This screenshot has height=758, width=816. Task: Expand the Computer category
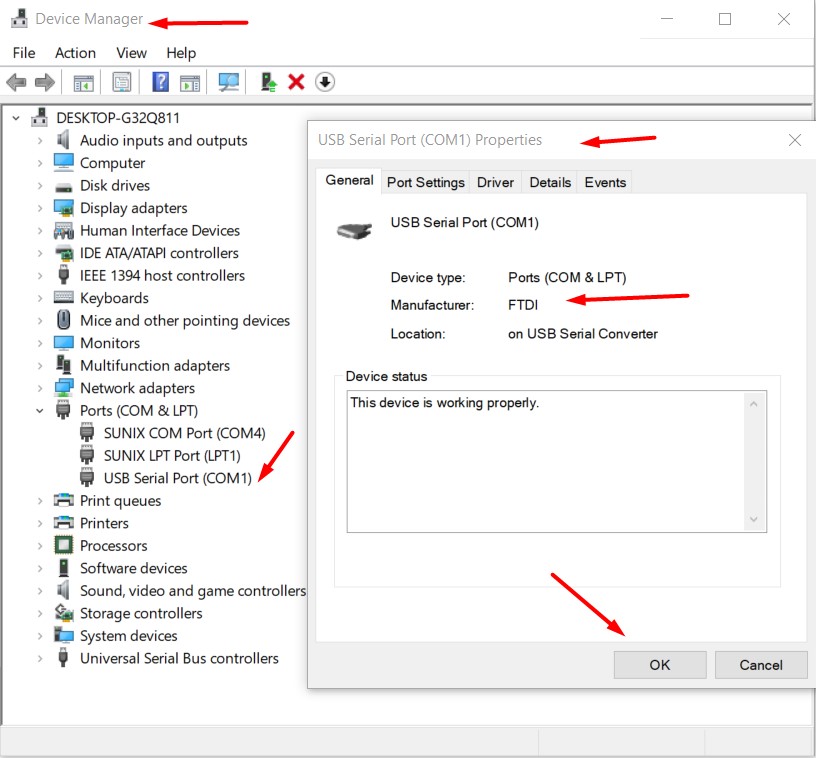(40, 163)
